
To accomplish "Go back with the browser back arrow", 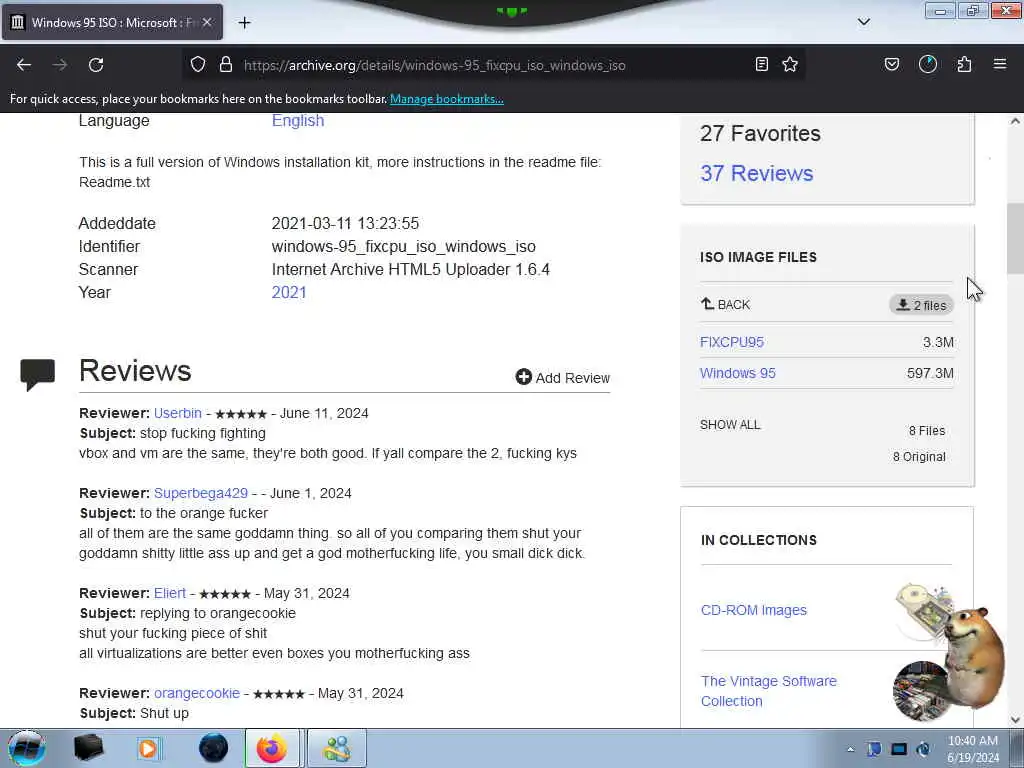I will click(24, 65).
